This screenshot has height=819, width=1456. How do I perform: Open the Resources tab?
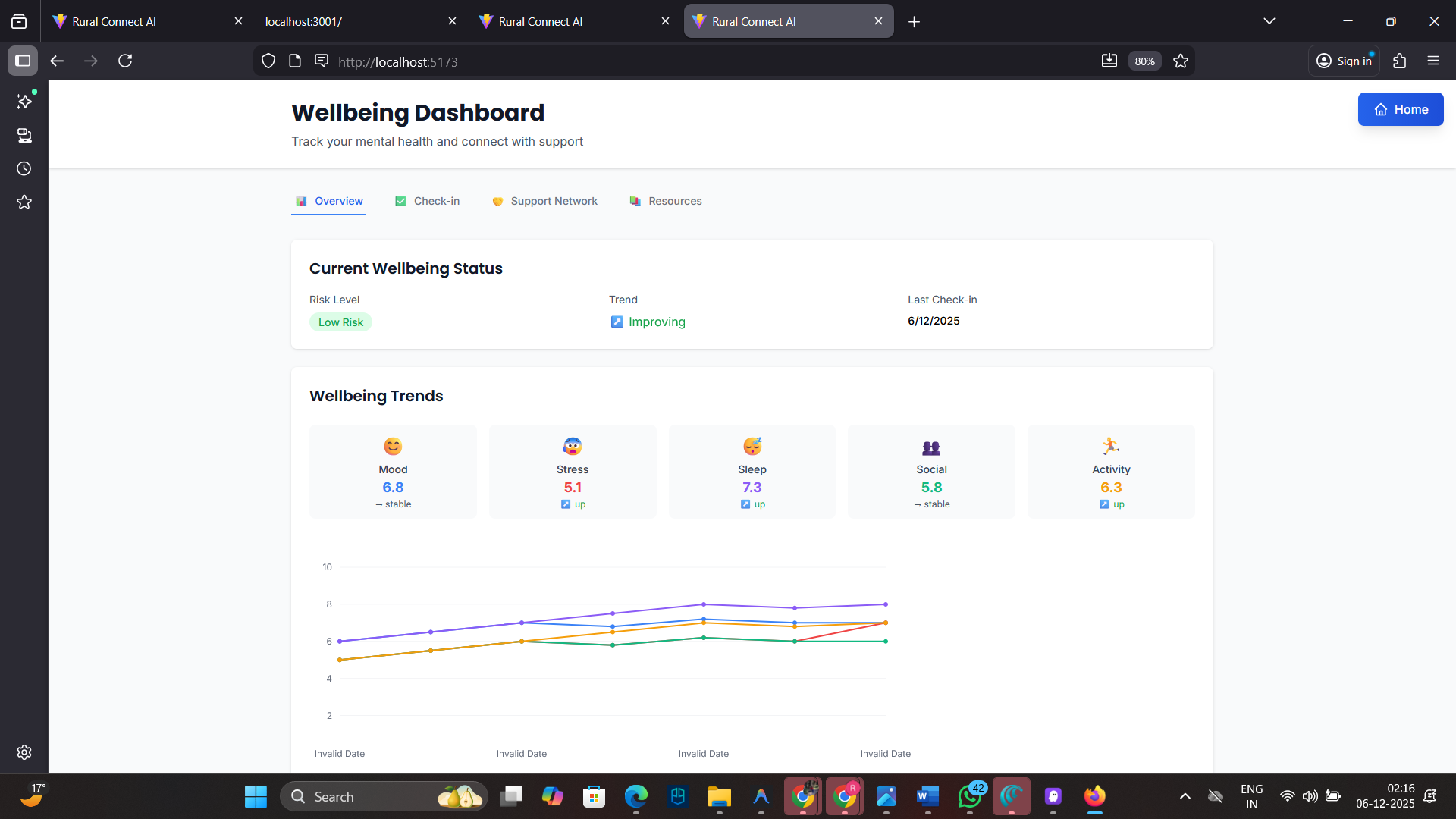665,201
